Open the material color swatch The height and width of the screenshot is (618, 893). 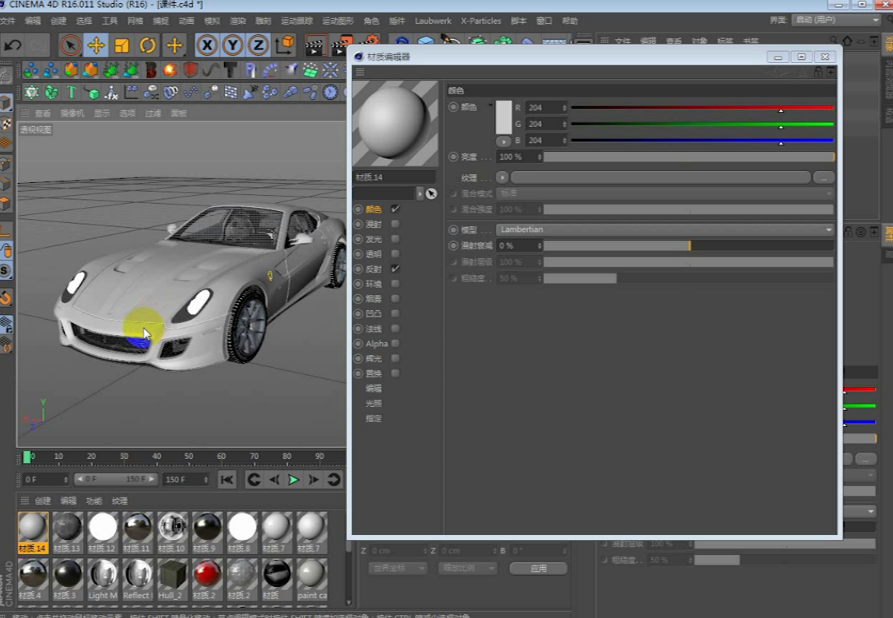point(503,117)
